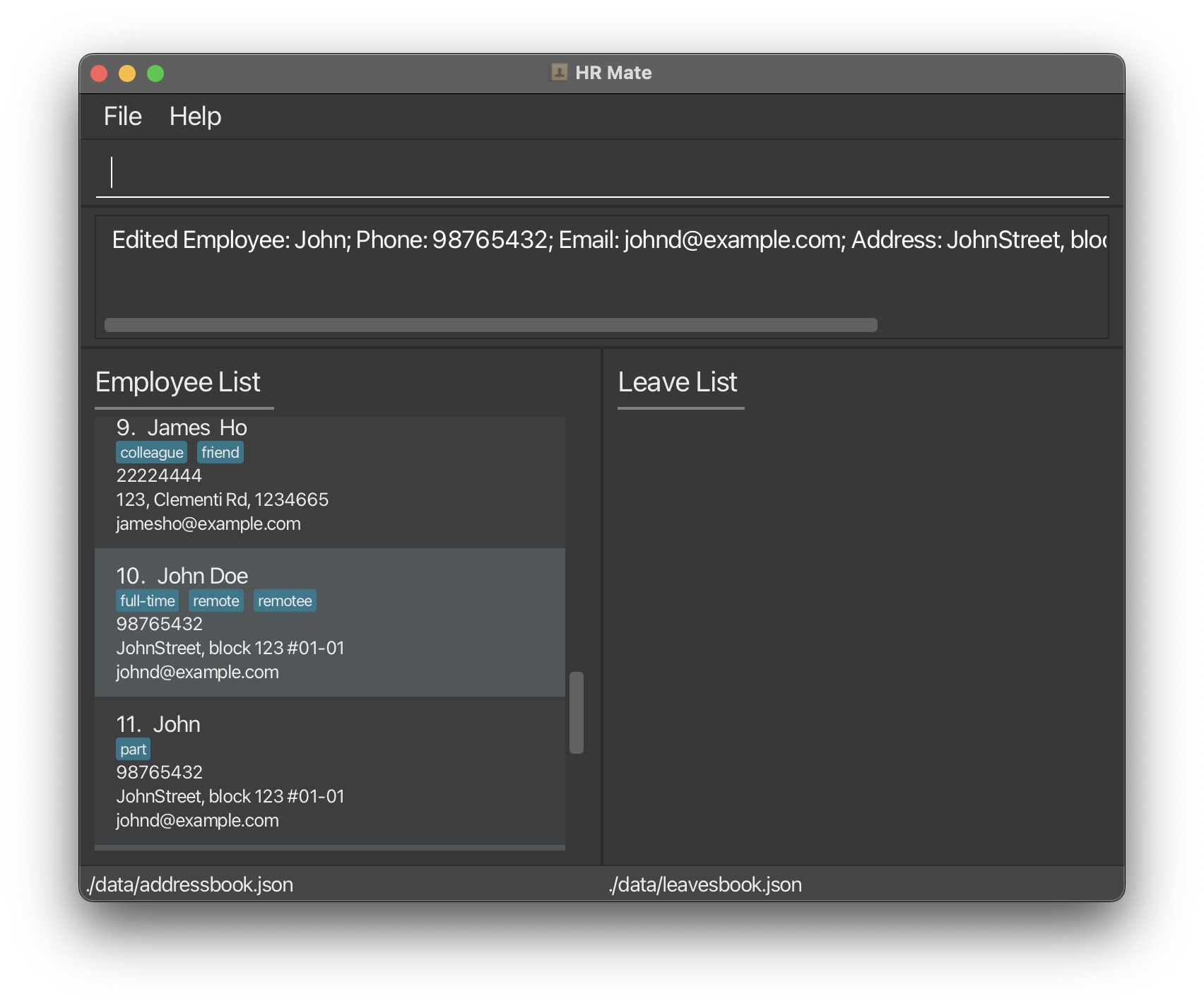The height and width of the screenshot is (1006, 1204).
Task: Close the HR Mate window
Action: (99, 73)
